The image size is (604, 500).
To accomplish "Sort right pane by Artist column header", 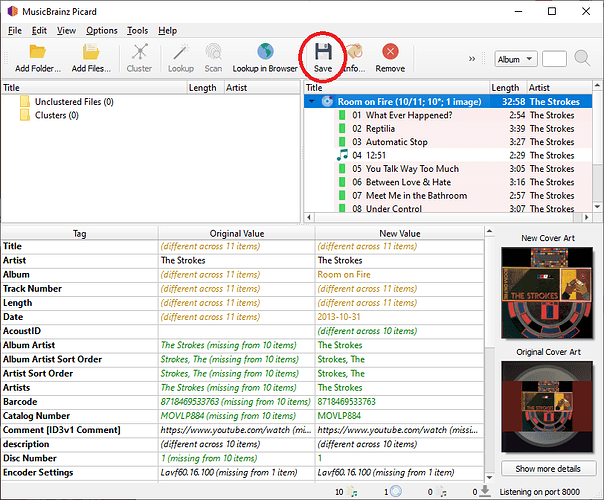I will (x=559, y=88).
